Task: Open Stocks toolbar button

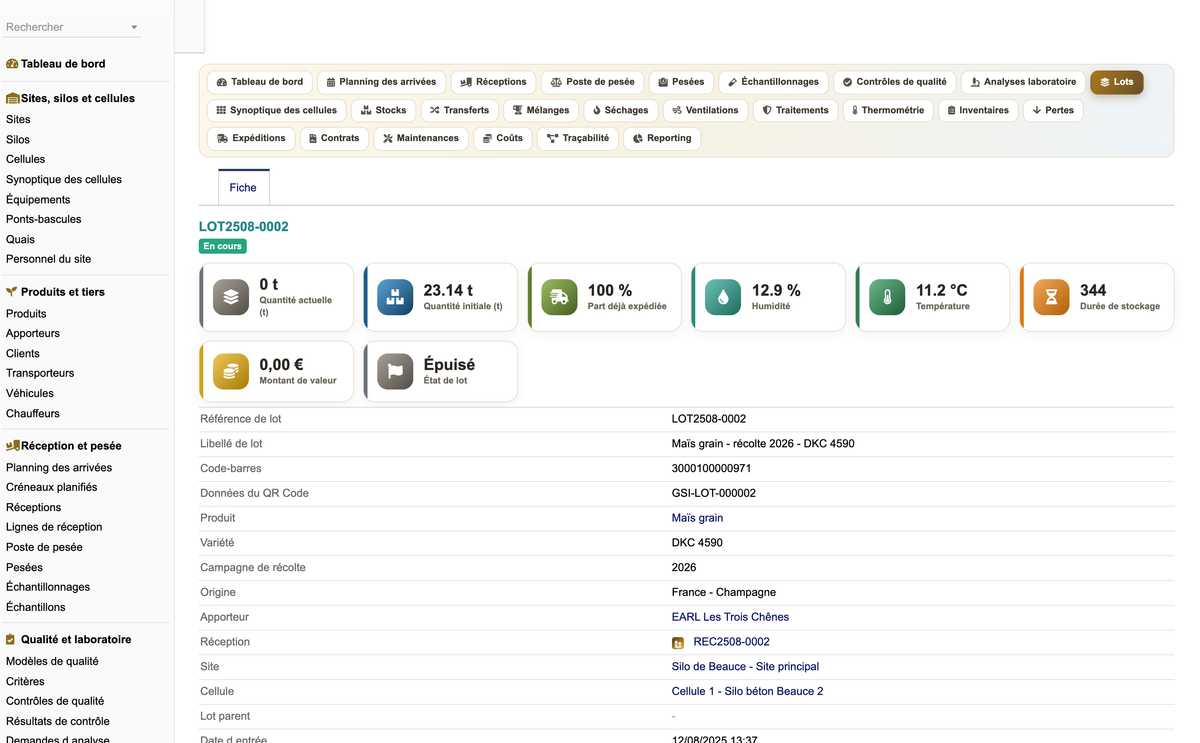Action: 384,110
